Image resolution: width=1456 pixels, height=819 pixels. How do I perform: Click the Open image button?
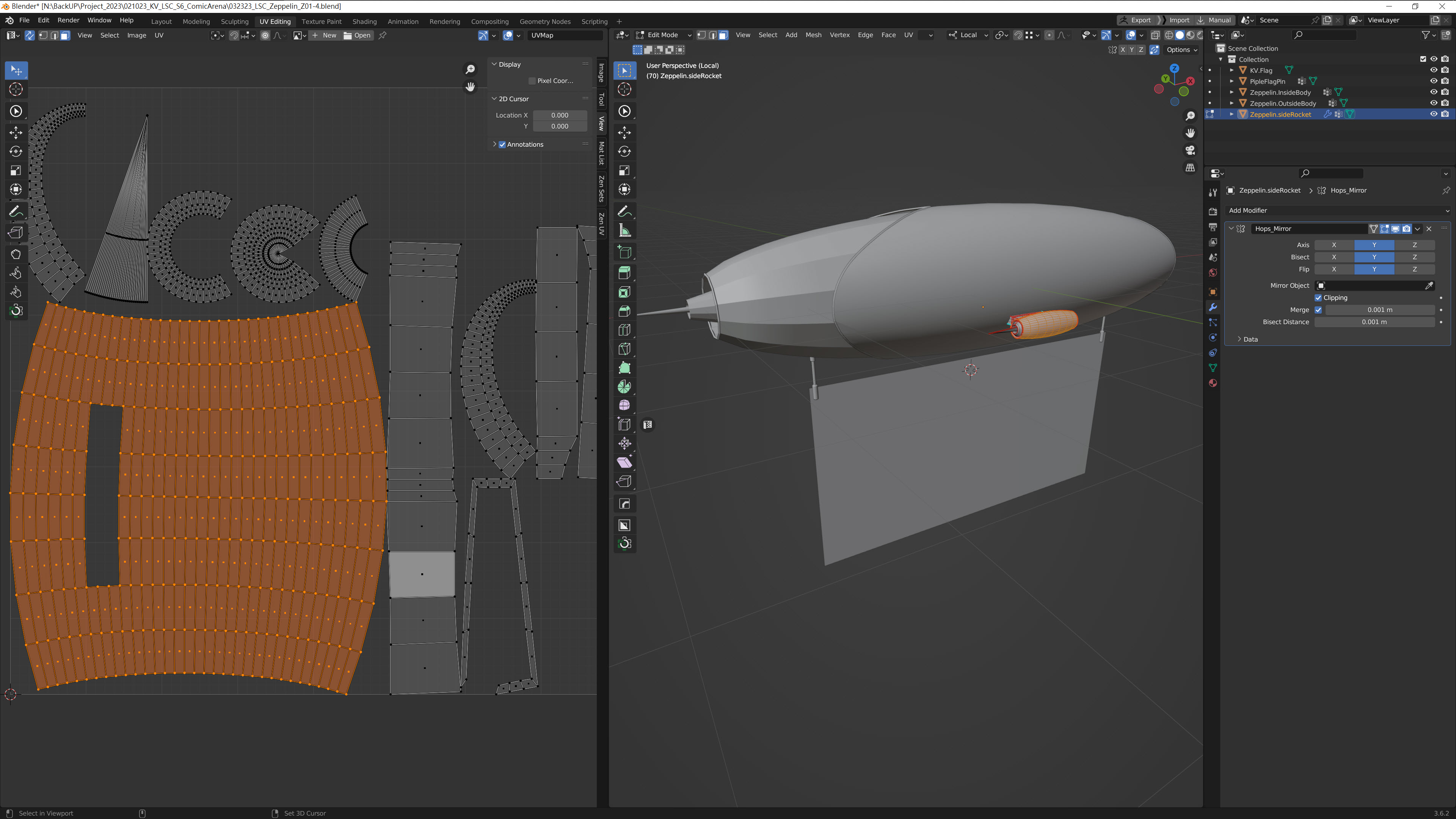(358, 35)
